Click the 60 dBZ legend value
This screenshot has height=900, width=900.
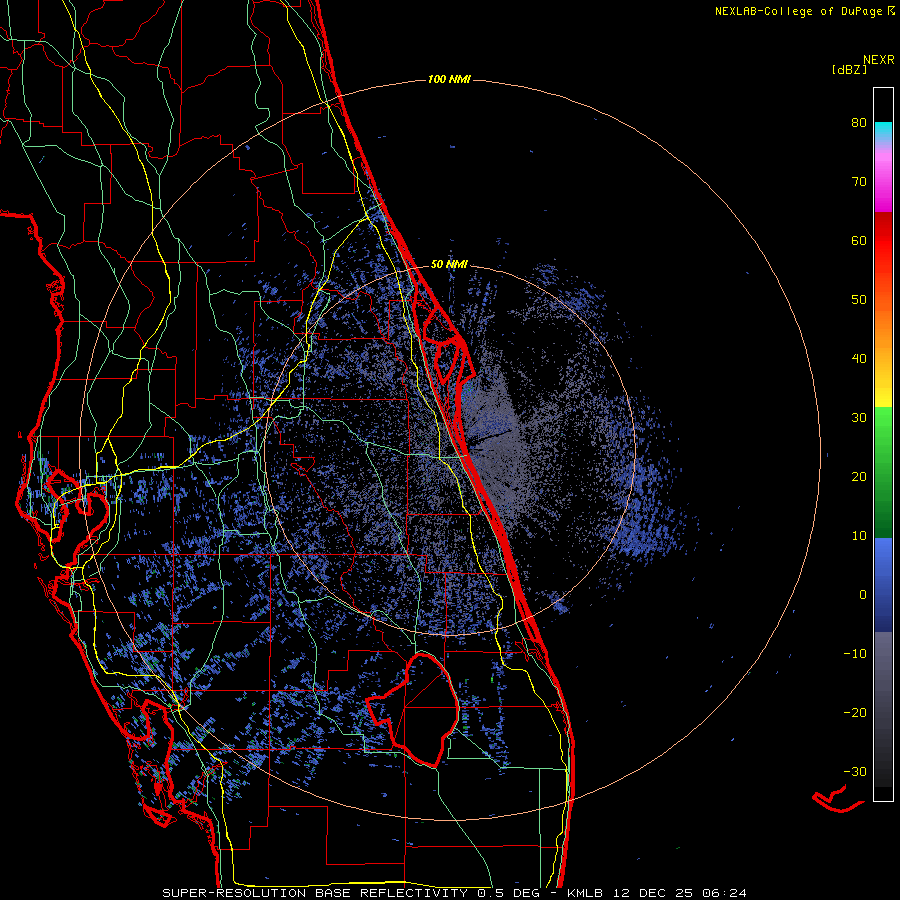click(x=859, y=240)
